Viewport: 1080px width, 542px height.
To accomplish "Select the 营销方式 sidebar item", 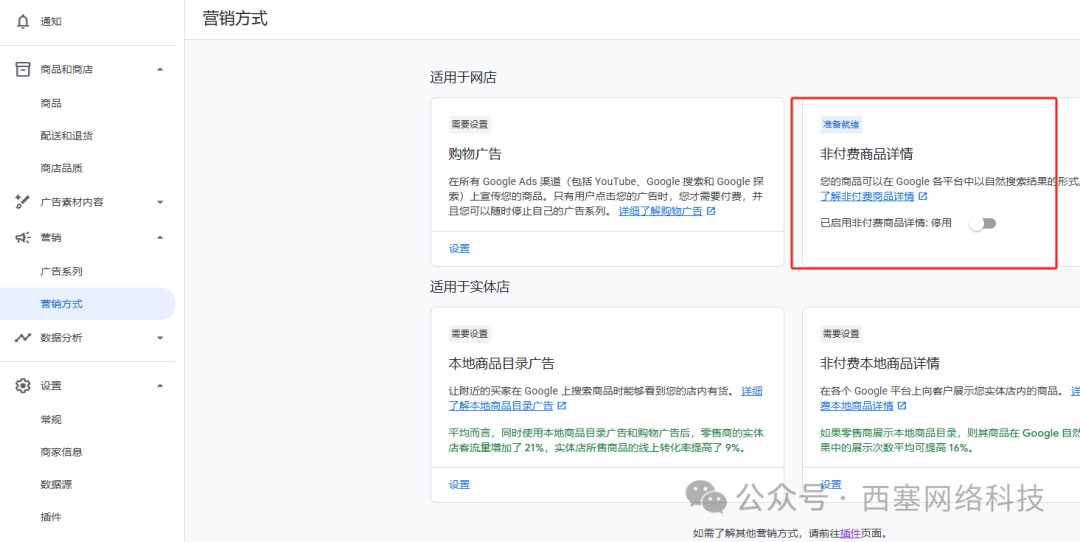I will tap(87, 304).
